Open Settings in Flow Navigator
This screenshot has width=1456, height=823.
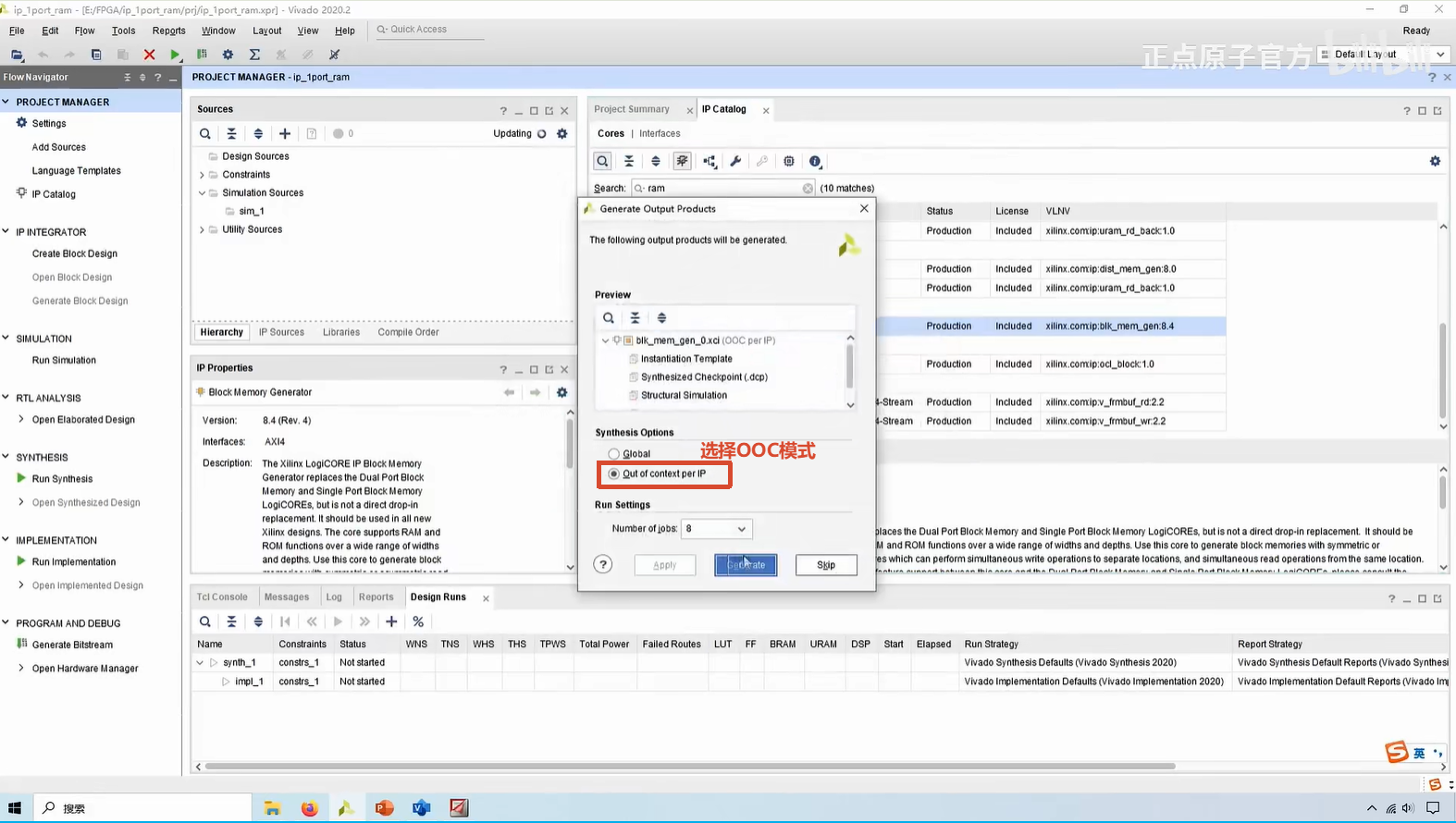pyautogui.click(x=49, y=123)
